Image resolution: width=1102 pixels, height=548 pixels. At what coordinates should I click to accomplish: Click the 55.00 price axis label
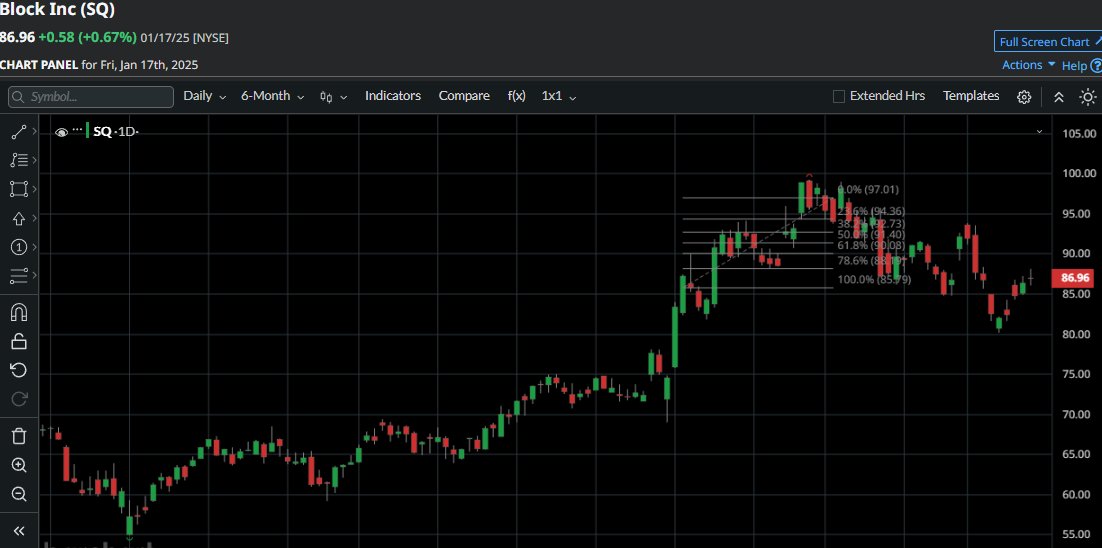pos(1079,535)
